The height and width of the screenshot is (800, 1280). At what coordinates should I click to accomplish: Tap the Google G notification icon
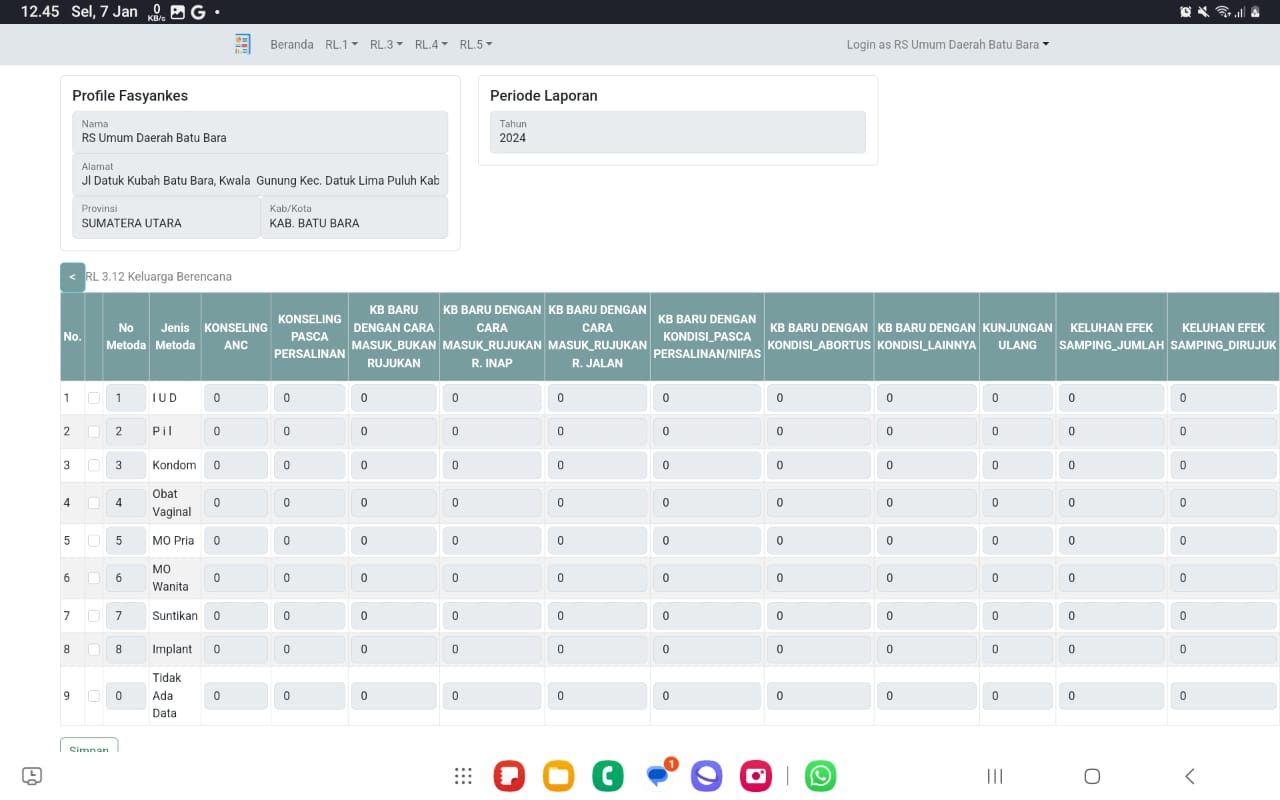(198, 12)
